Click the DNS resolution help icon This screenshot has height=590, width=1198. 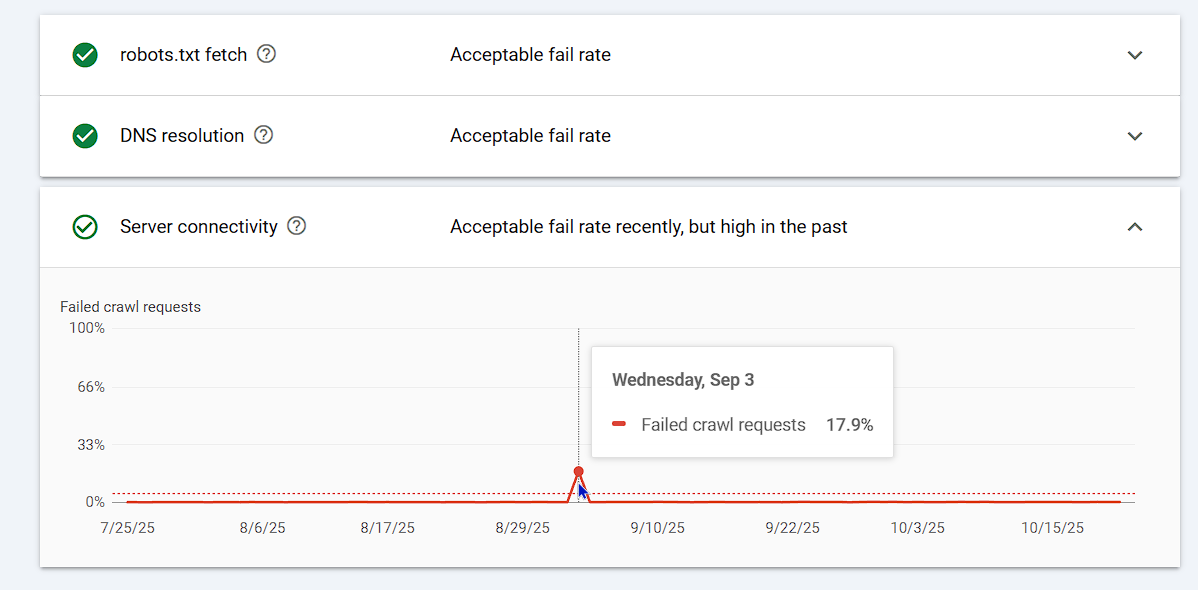[263, 135]
